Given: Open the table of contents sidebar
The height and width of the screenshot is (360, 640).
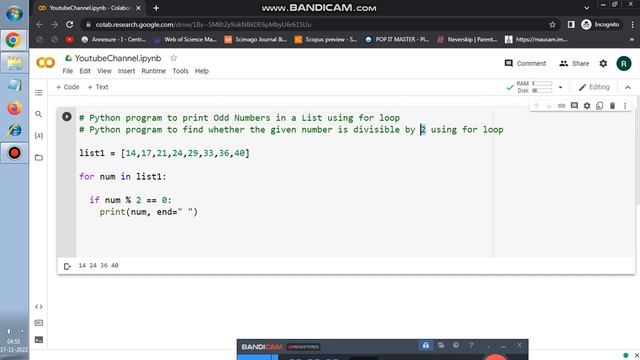Looking at the screenshot, I should [39, 93].
